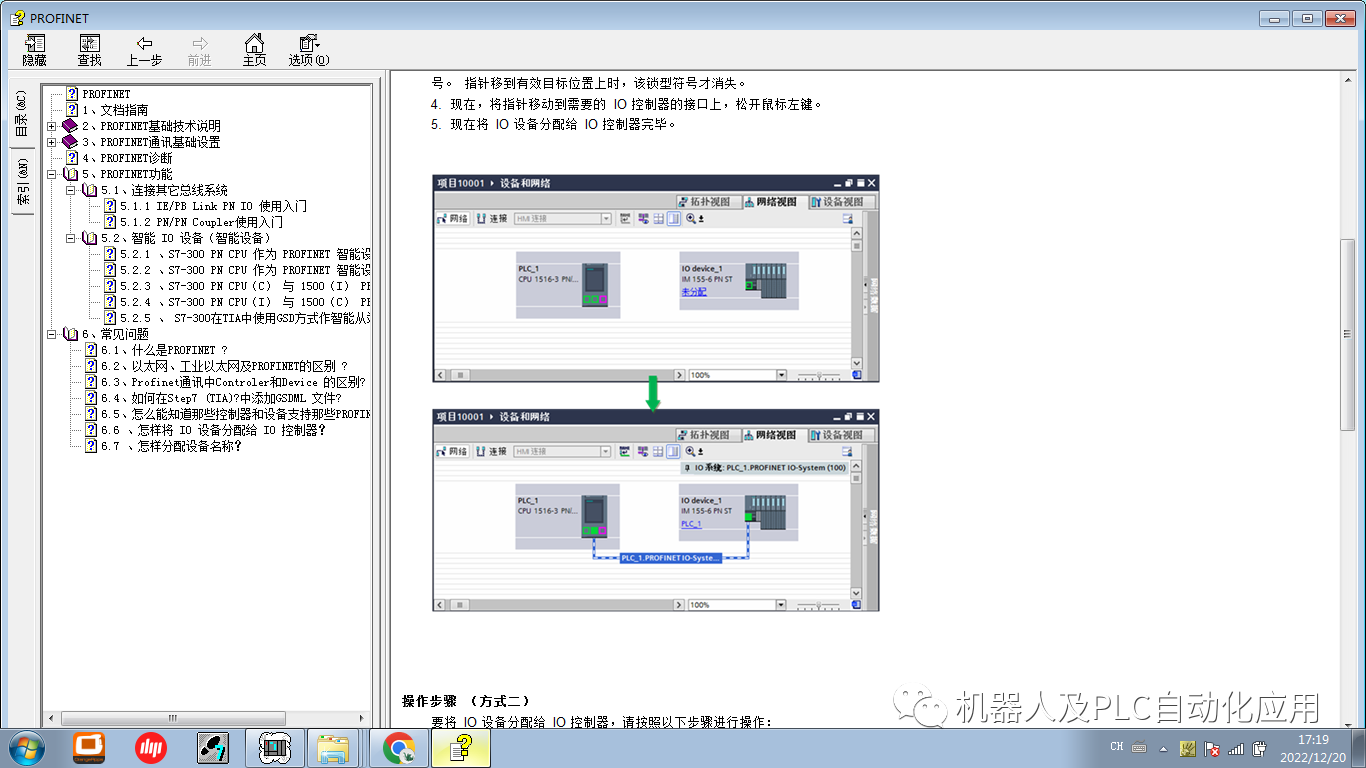Viewport: 1366px width, 768px height.
Task: Open the Windows Start menu
Action: click(x=27, y=748)
